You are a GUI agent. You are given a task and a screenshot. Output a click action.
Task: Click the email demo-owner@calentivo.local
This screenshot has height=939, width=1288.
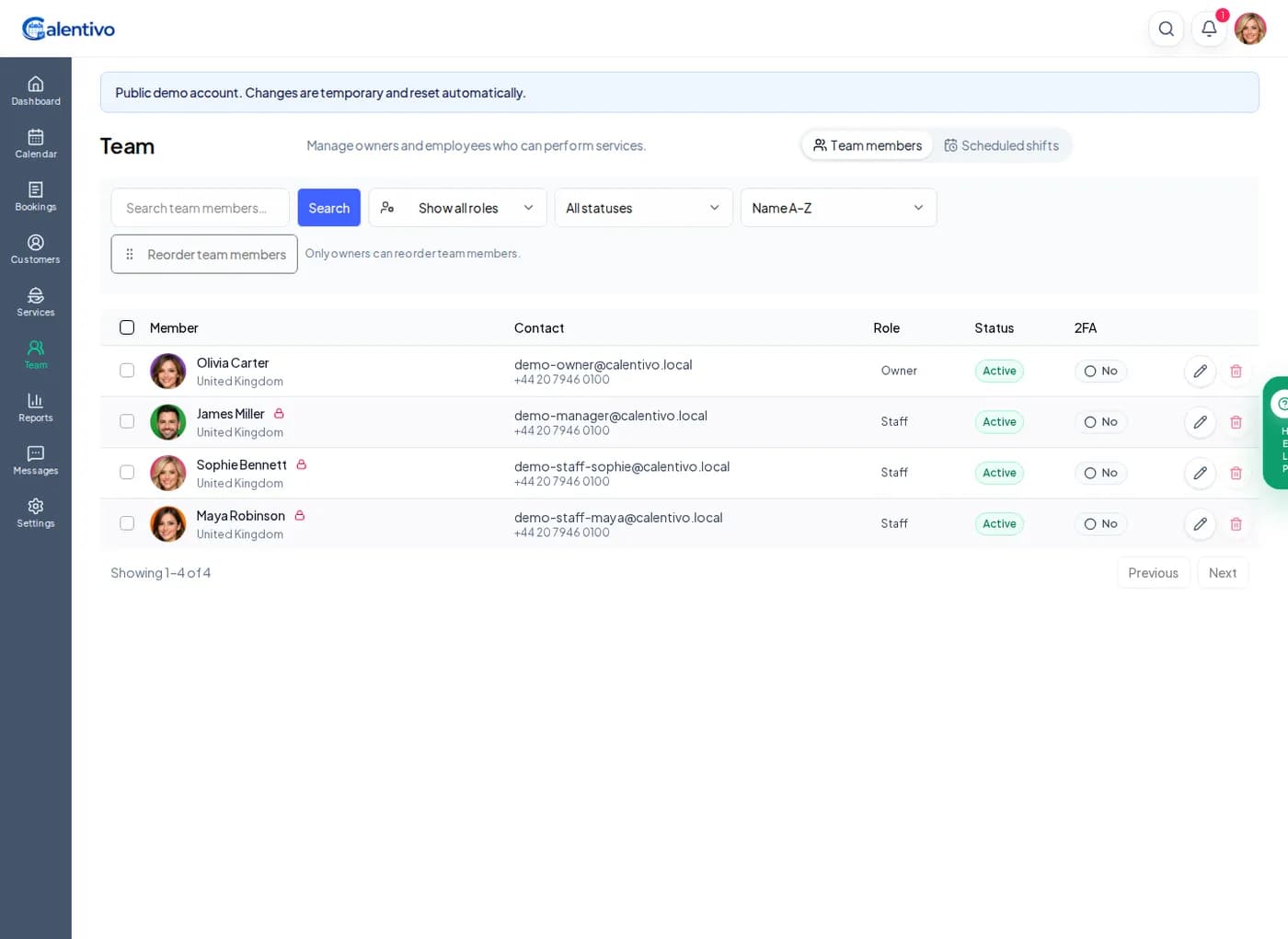pyautogui.click(x=603, y=365)
